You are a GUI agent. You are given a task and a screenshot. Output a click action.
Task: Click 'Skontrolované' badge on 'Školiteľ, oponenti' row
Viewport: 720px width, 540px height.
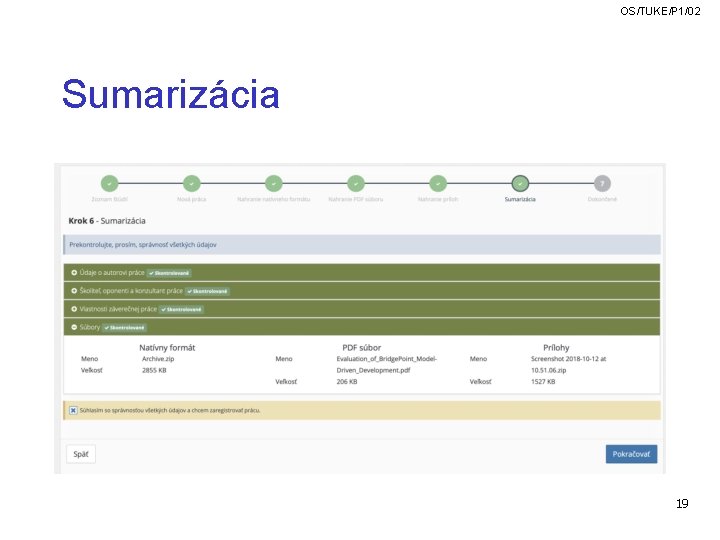click(x=207, y=291)
